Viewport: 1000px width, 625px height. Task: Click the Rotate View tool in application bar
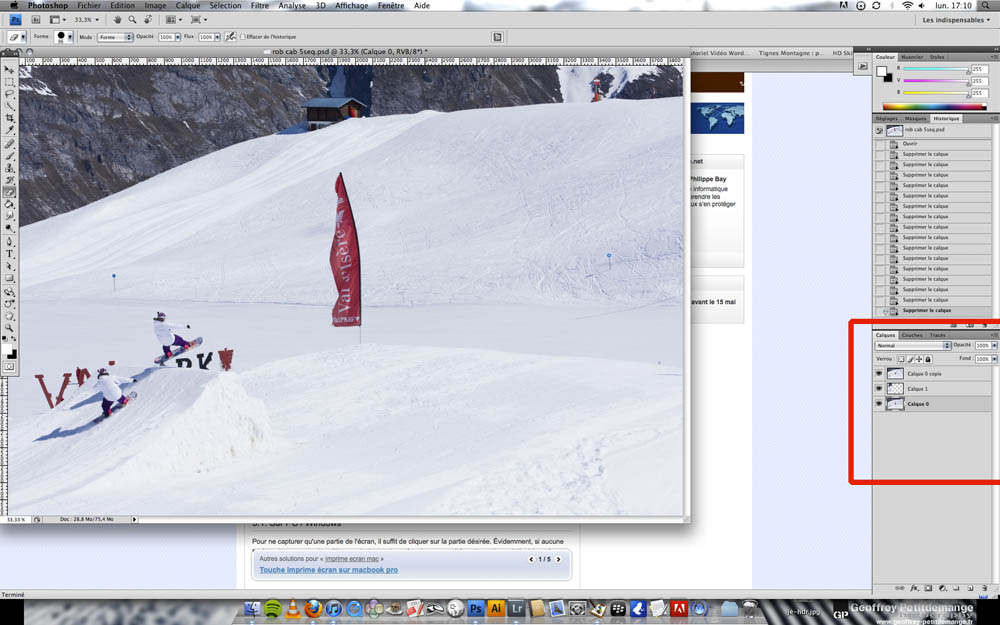point(147,20)
